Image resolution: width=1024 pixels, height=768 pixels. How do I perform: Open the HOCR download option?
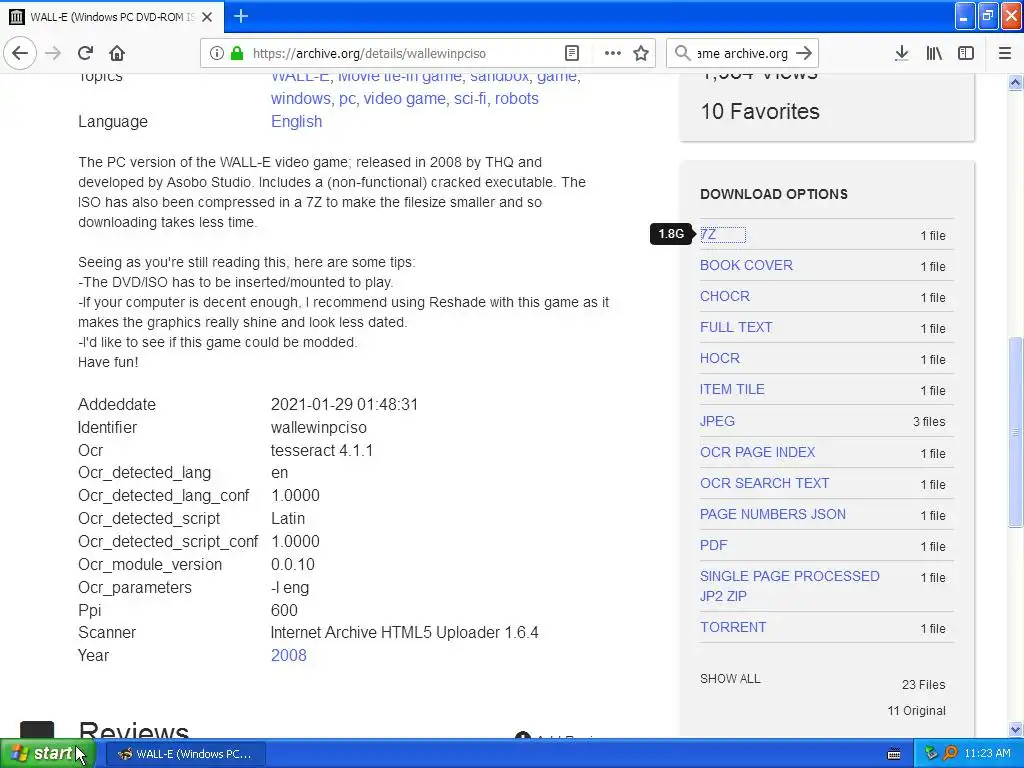pyautogui.click(x=720, y=358)
